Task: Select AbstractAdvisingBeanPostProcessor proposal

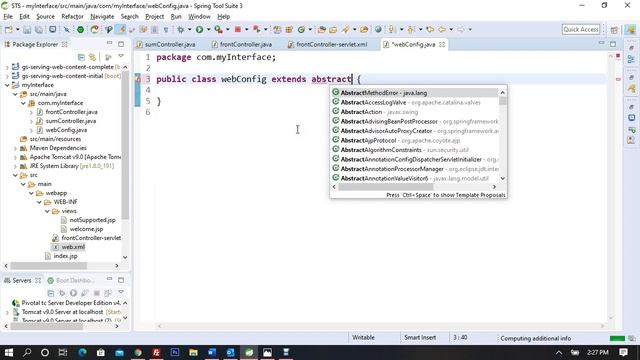Action: [x=414, y=122]
